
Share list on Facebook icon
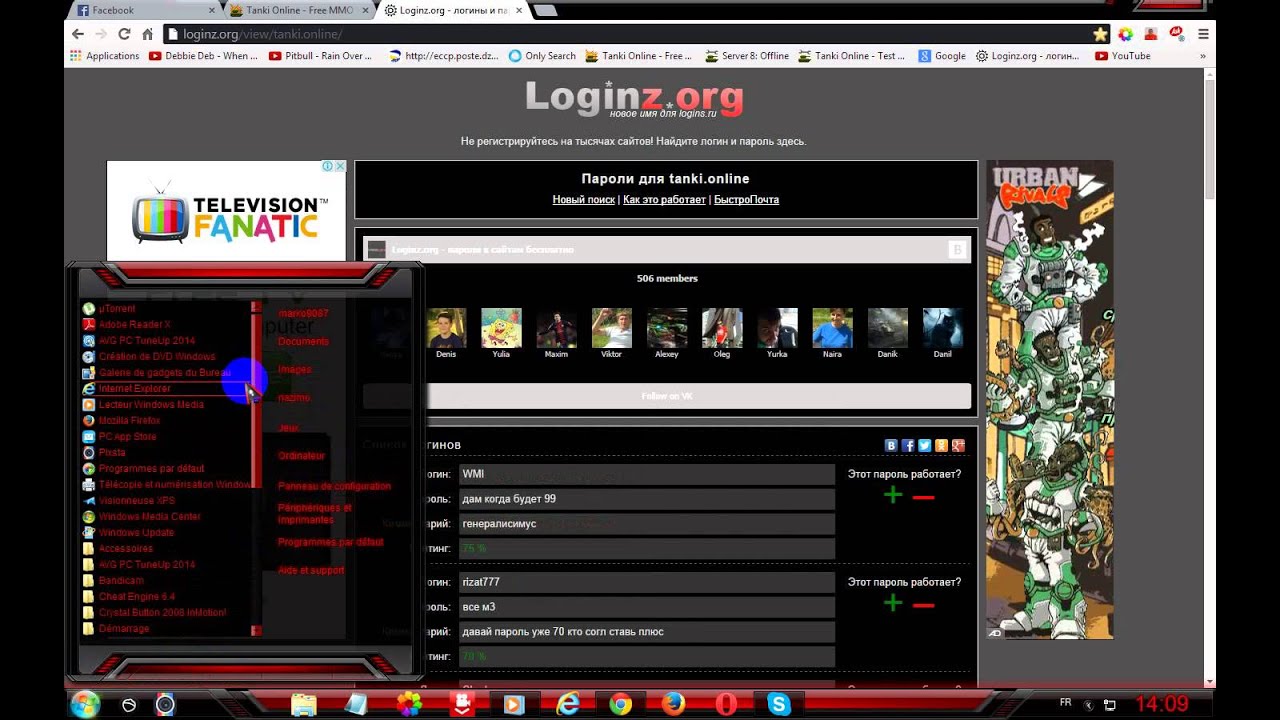tap(908, 446)
